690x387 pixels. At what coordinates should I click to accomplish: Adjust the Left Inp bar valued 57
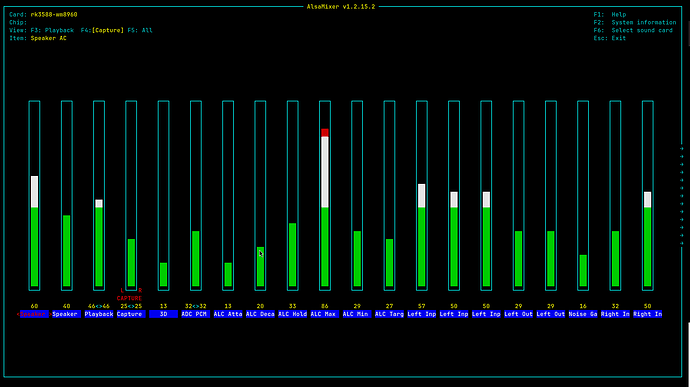tap(422, 195)
